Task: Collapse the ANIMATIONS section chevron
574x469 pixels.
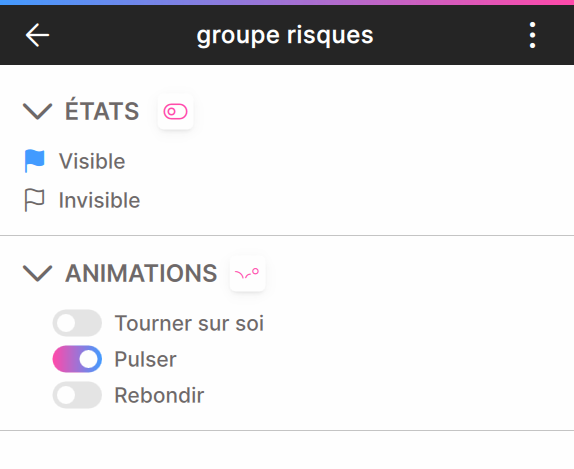Action: click(x=37, y=273)
